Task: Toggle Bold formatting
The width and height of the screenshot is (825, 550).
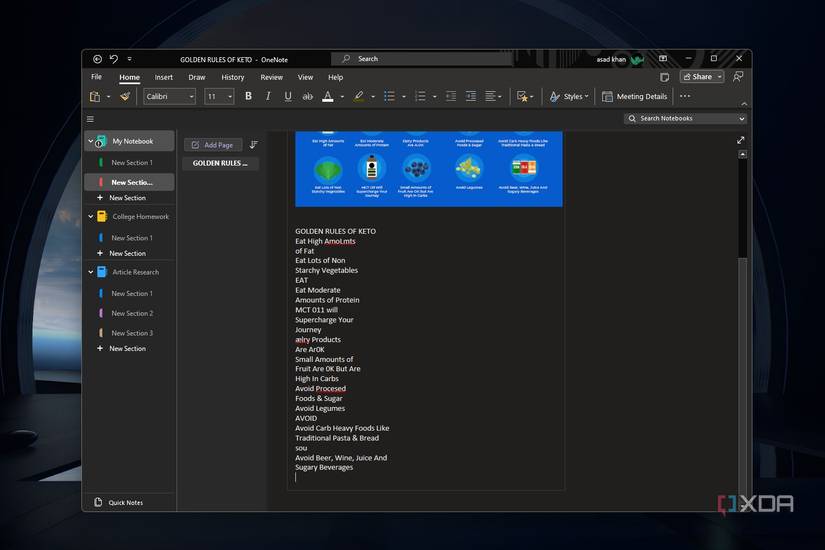Action: tap(248, 96)
